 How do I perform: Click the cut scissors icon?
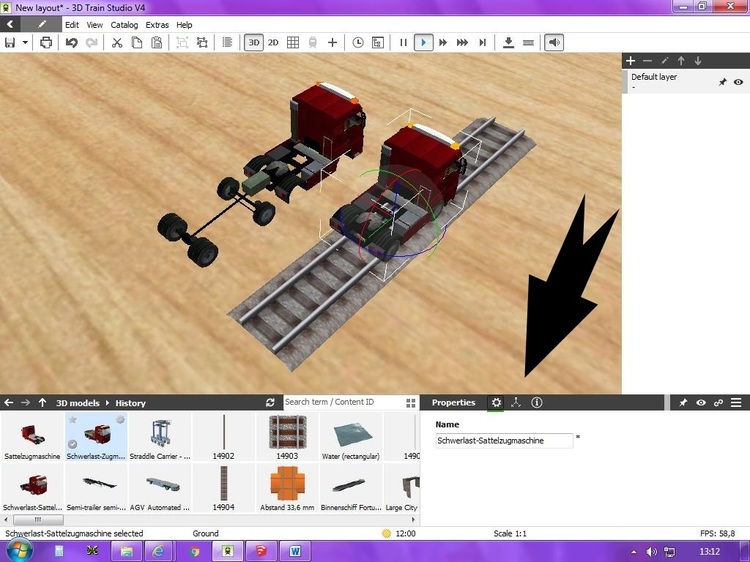pos(117,43)
